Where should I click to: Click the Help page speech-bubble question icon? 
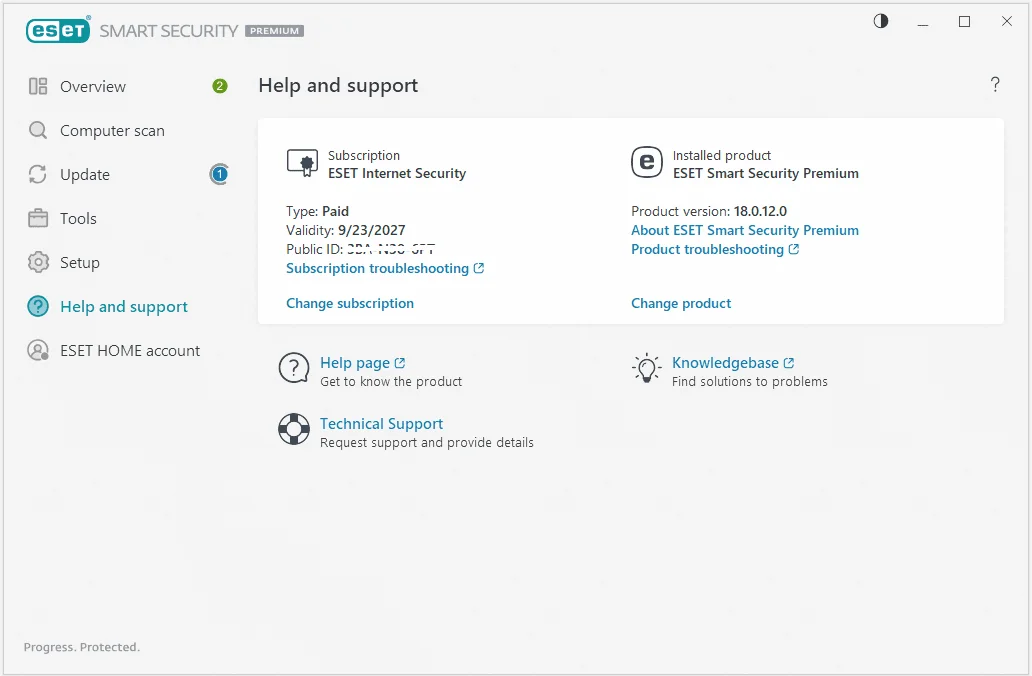pos(294,368)
